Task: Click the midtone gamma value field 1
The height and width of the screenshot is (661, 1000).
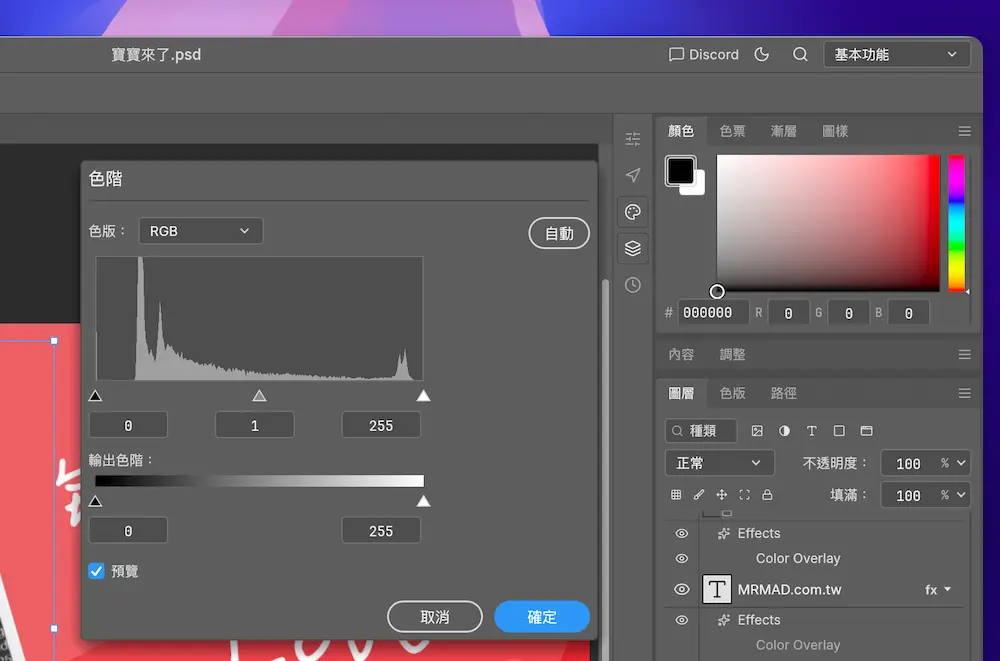Action: pos(254,425)
